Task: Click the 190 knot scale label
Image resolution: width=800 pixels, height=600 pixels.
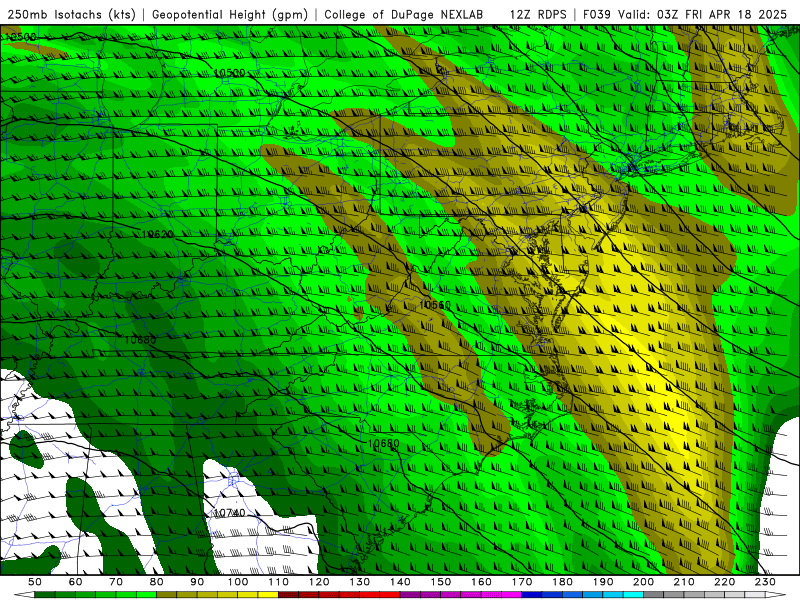Action: point(603,582)
